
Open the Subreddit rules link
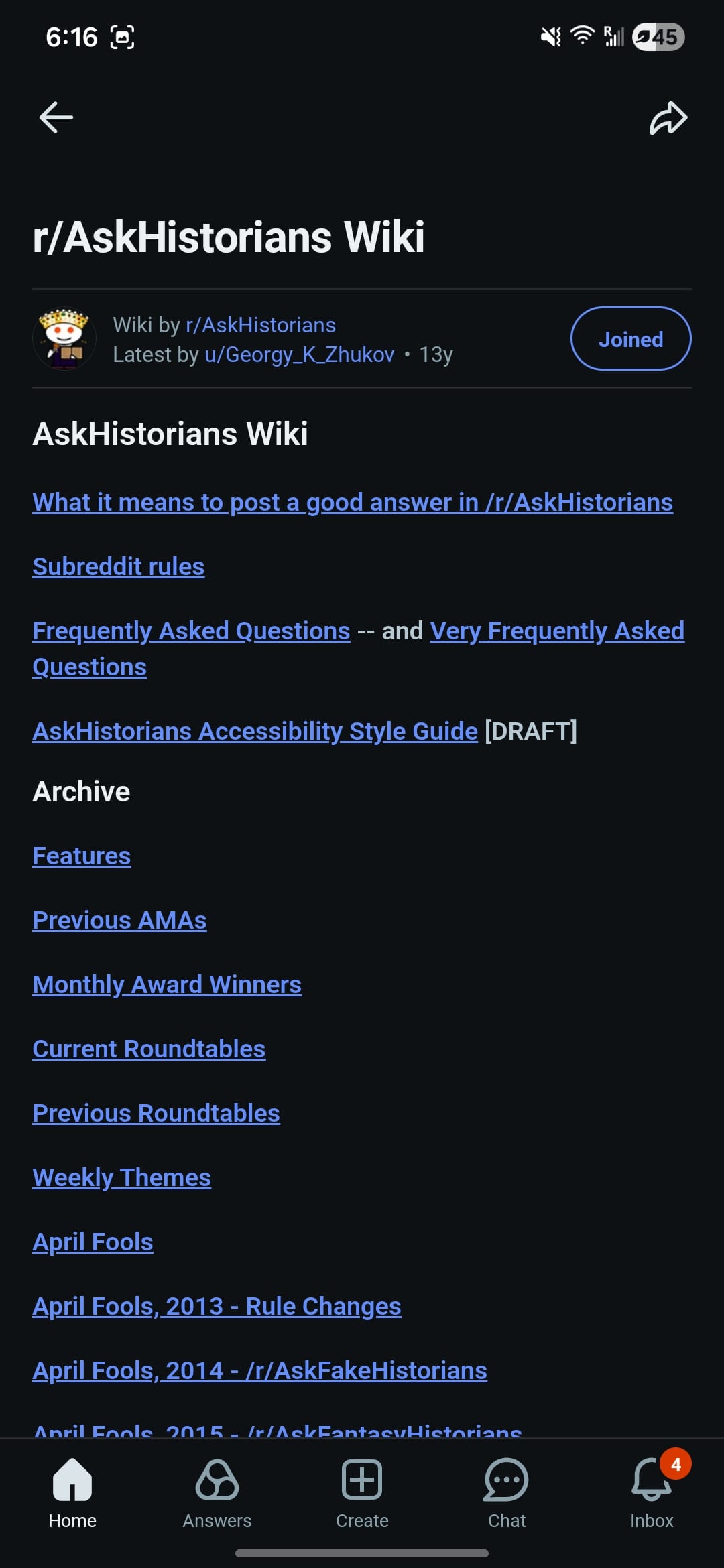pos(119,567)
